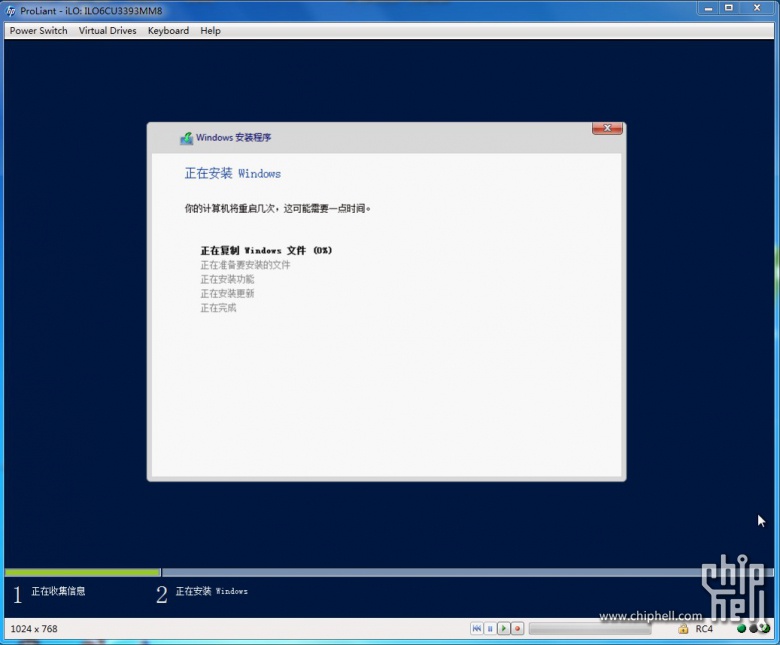Viewport: 780px width, 645px height.
Task: Click the HP logo in title bar
Action: pyautogui.click(x=10, y=11)
